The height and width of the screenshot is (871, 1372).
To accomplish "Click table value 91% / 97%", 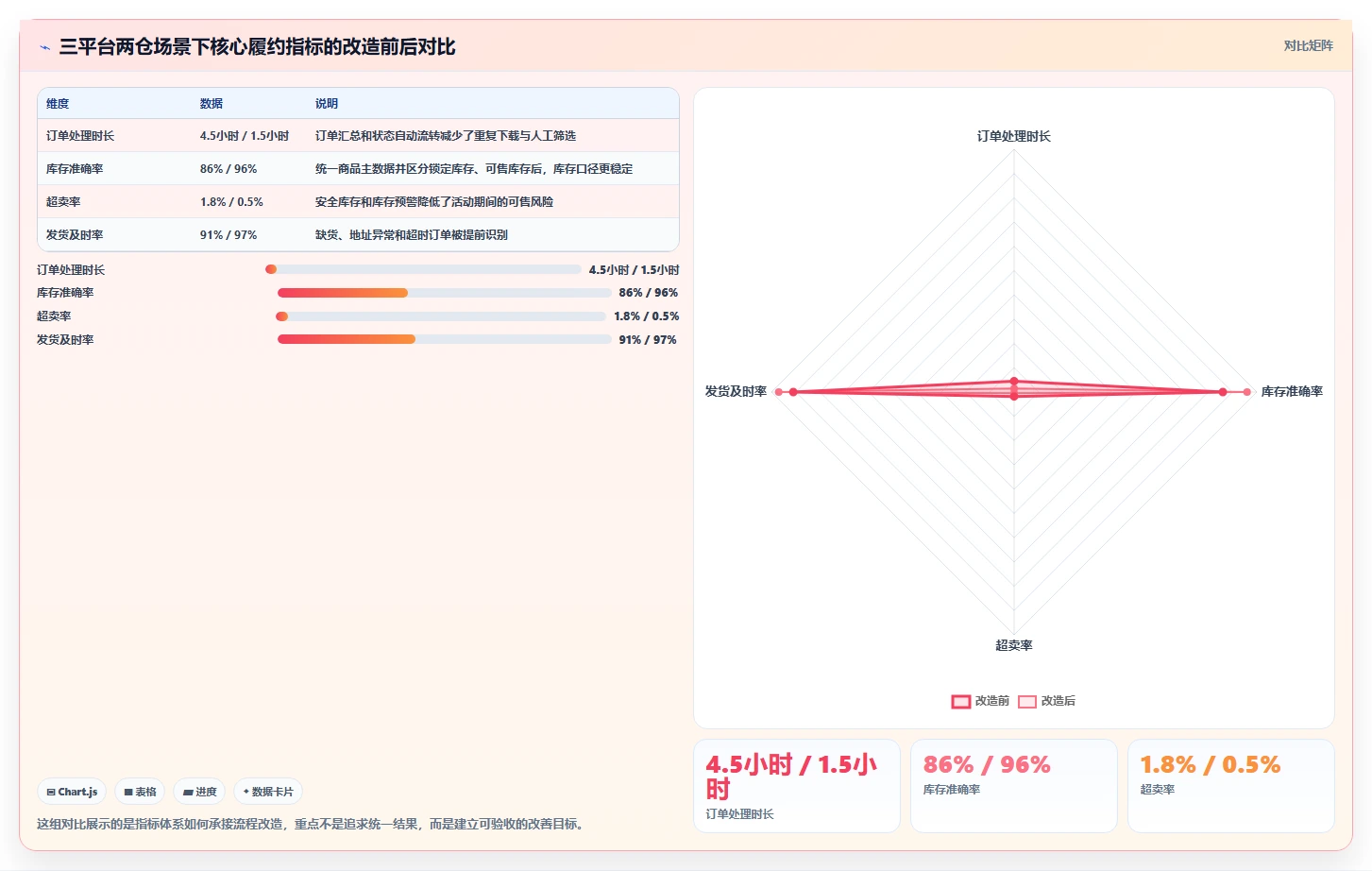I will 229,235.
